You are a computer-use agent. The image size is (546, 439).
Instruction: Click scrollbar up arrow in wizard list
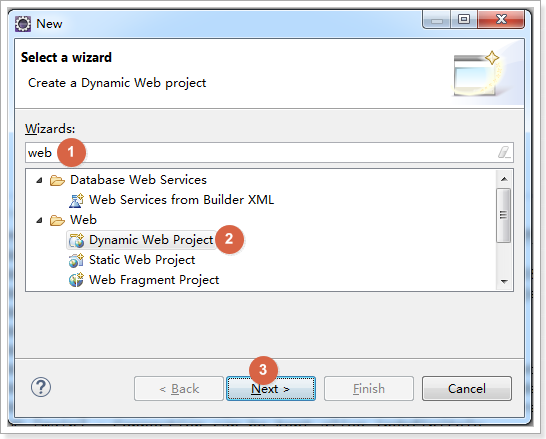tap(504, 179)
